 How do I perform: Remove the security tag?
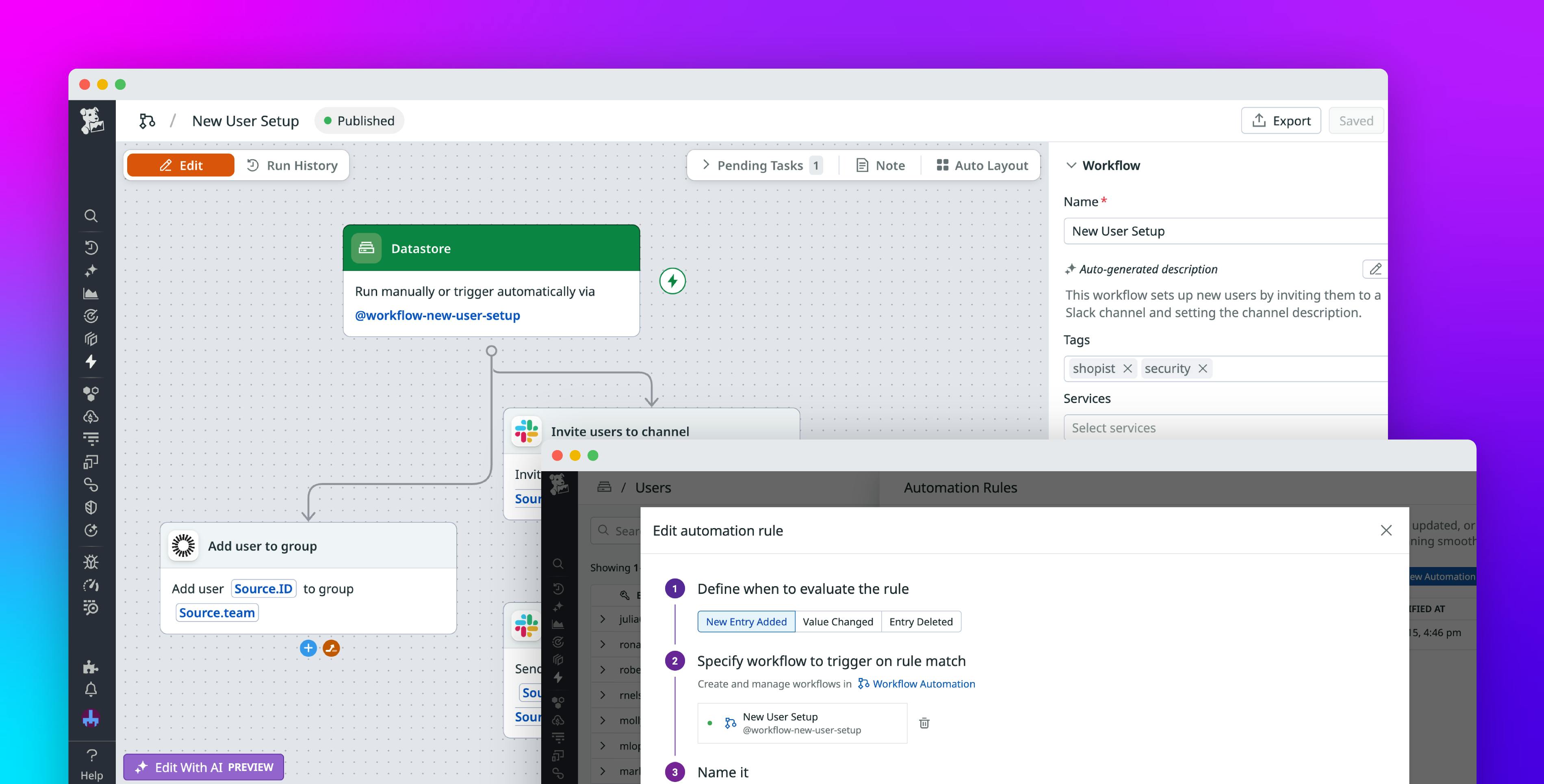coord(1203,368)
